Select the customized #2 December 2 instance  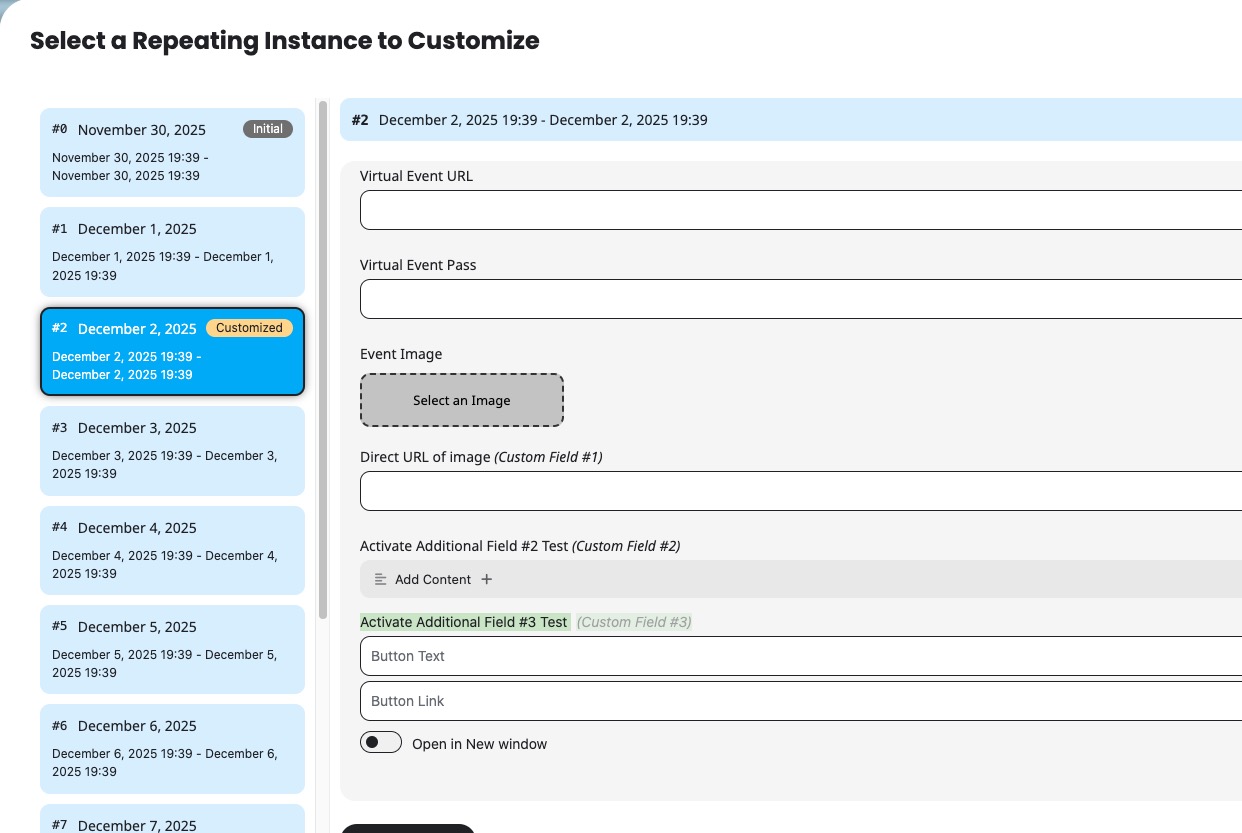click(x=172, y=351)
